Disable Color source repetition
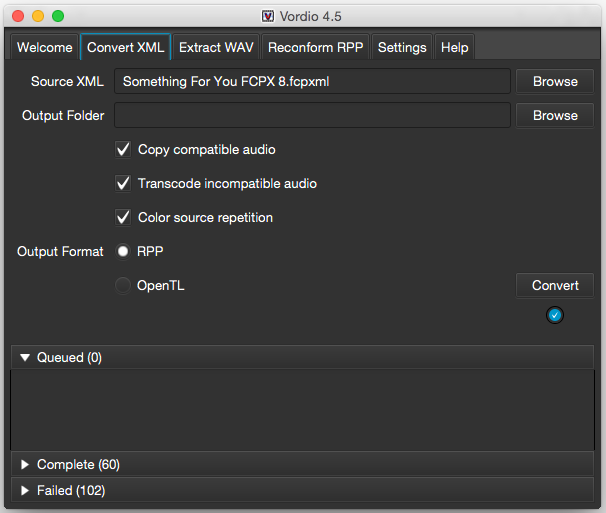 tap(123, 217)
